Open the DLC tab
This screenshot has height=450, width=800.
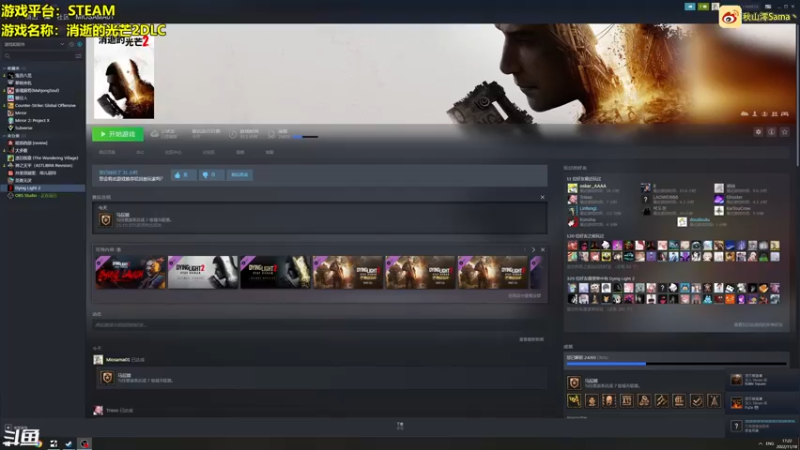pos(140,152)
